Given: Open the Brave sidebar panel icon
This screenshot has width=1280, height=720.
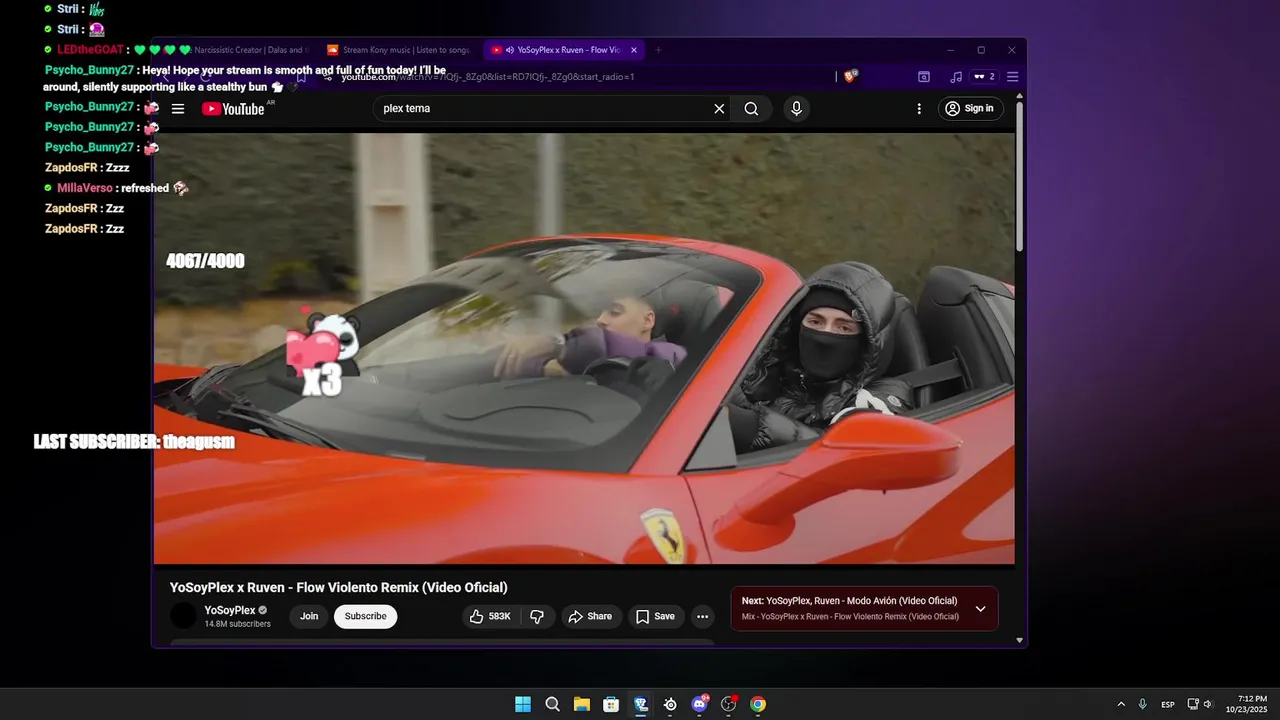Looking at the screenshot, I should 924,77.
